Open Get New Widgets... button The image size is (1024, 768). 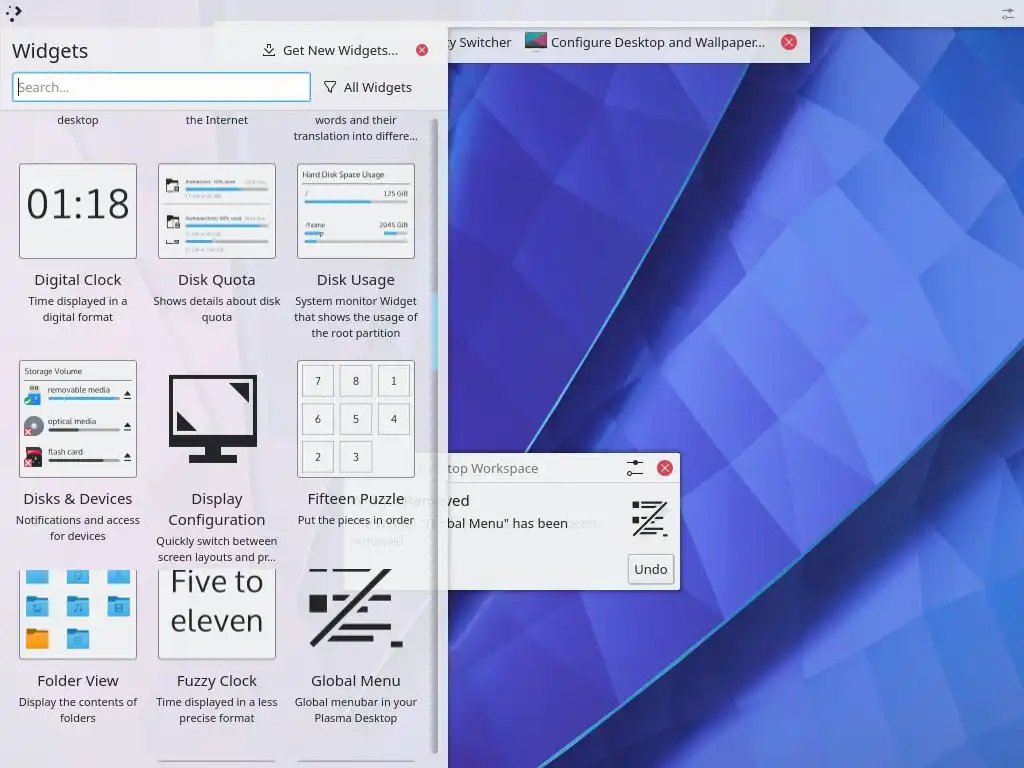tap(330, 50)
